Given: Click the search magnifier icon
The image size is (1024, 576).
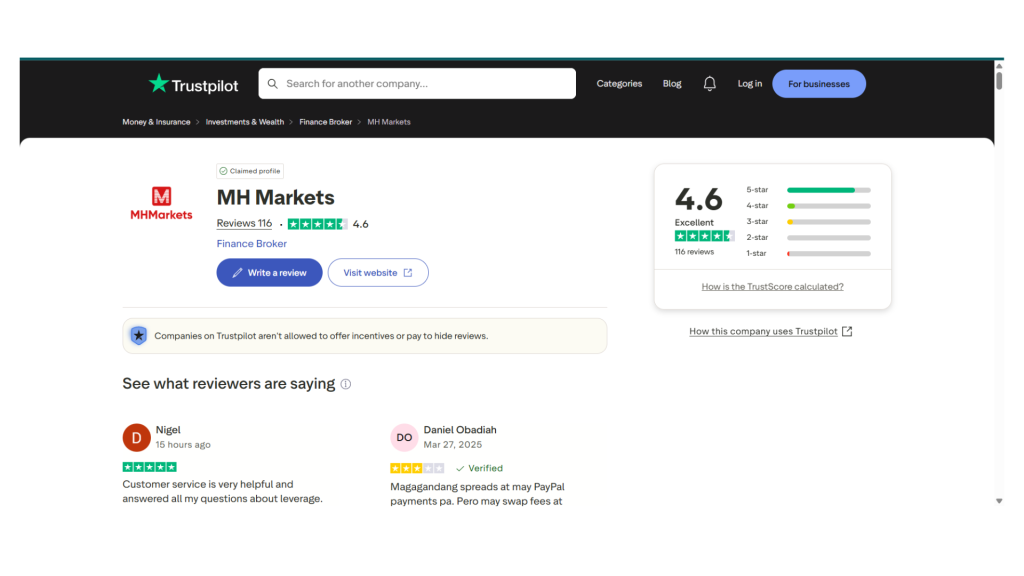Looking at the screenshot, I should [x=273, y=84].
